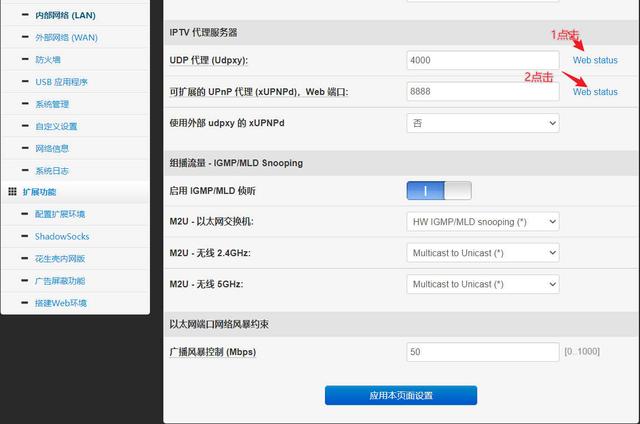Focus the xUPNPd Web 端口 input field
Image resolution: width=640 pixels, height=424 pixels.
[x=483, y=91]
